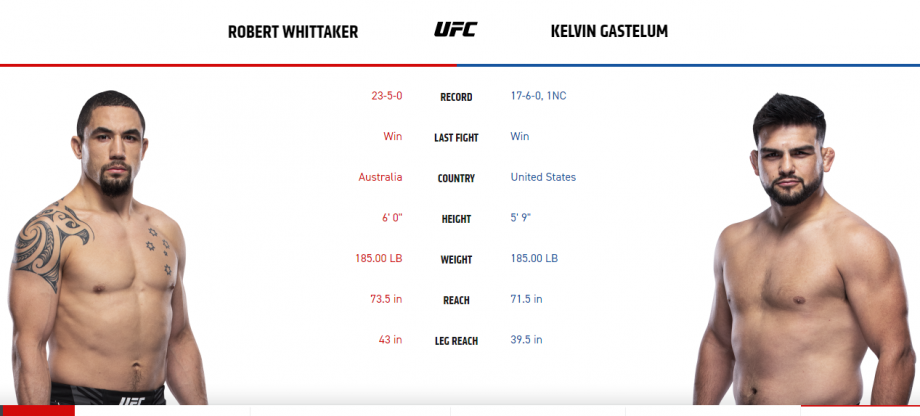Select the LEG REACH stat label
This screenshot has width=920, height=416.
tap(456, 340)
